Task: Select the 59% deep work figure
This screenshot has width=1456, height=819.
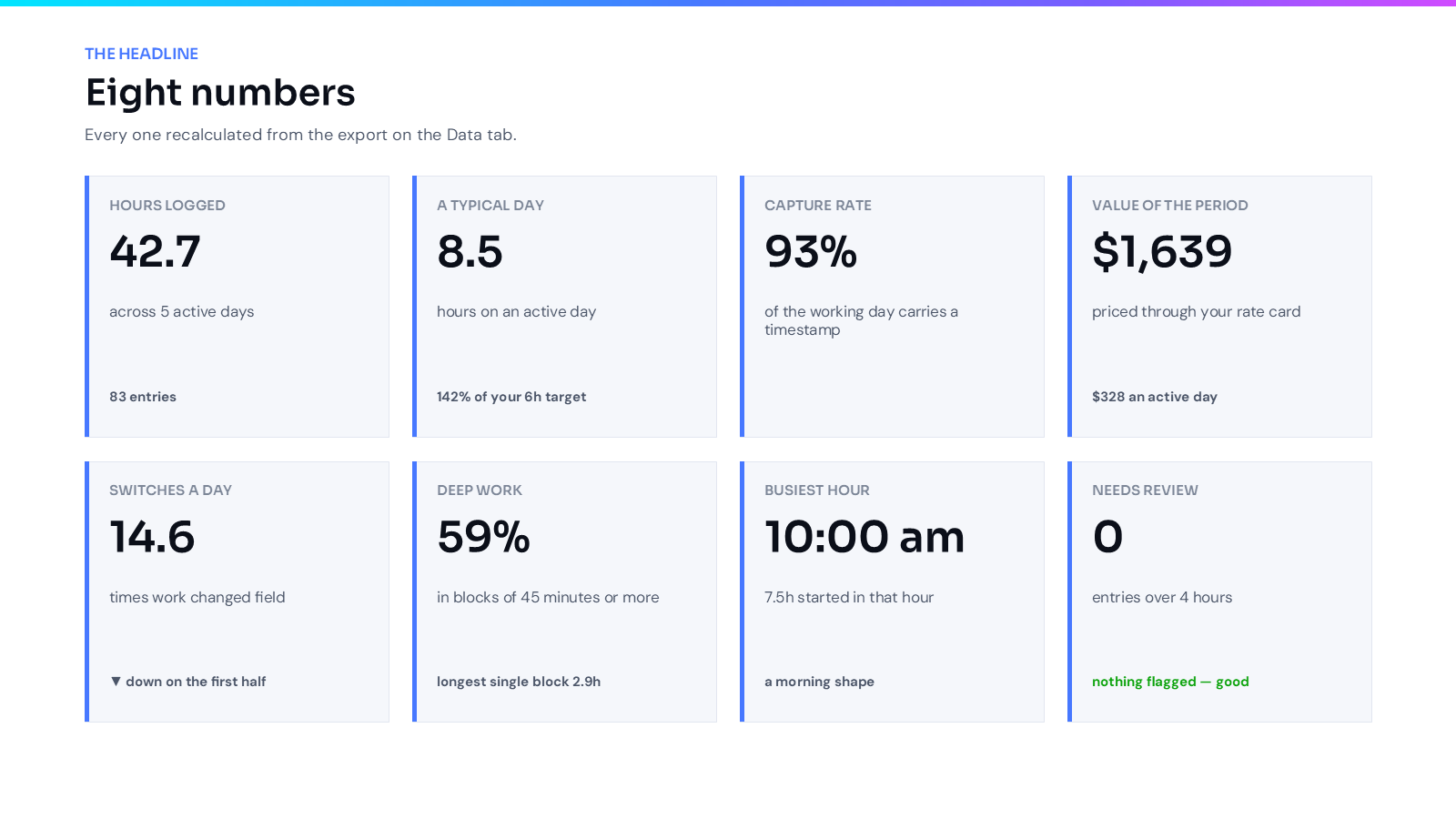Action: tap(483, 537)
